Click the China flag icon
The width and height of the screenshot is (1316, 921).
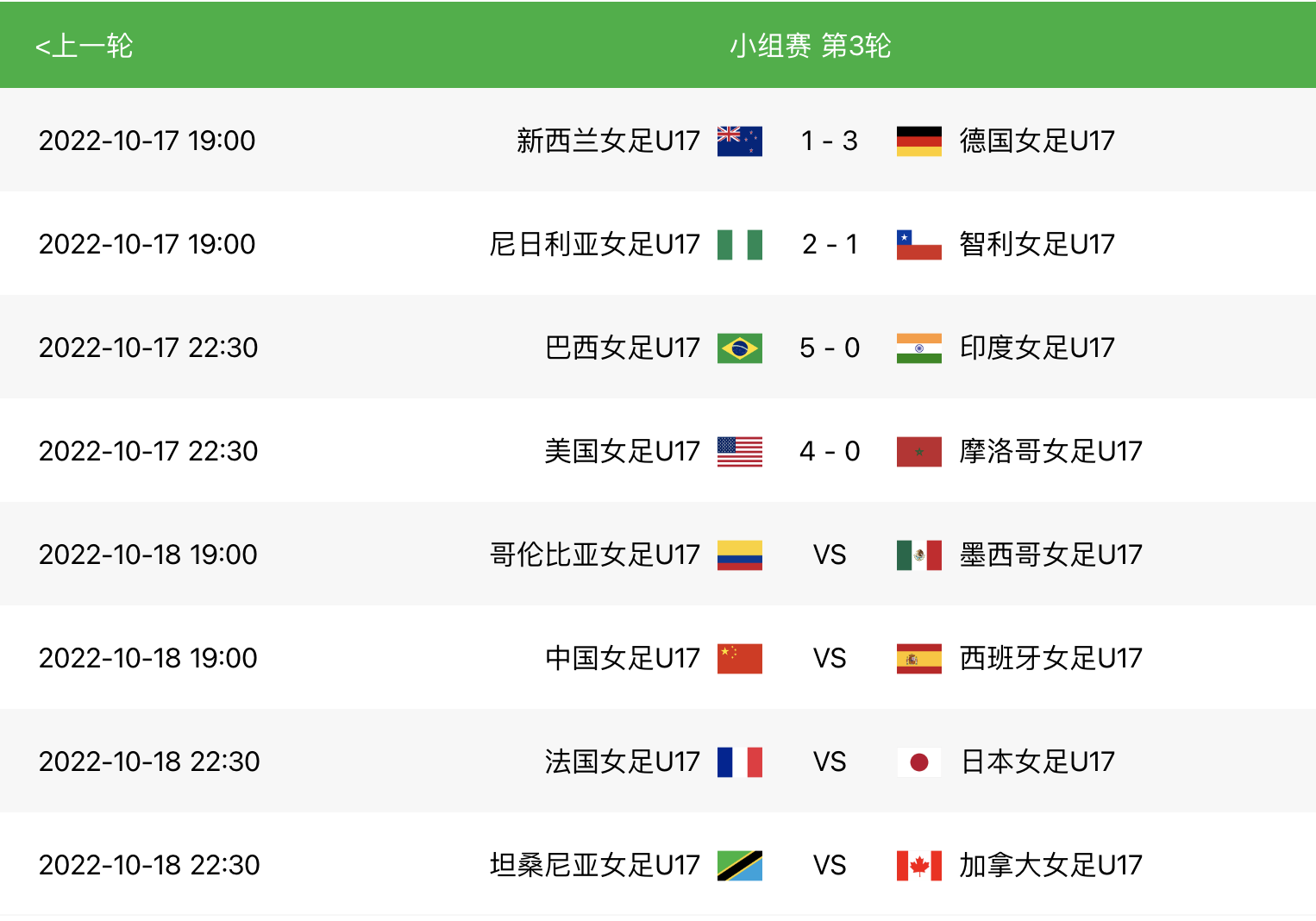(738, 658)
